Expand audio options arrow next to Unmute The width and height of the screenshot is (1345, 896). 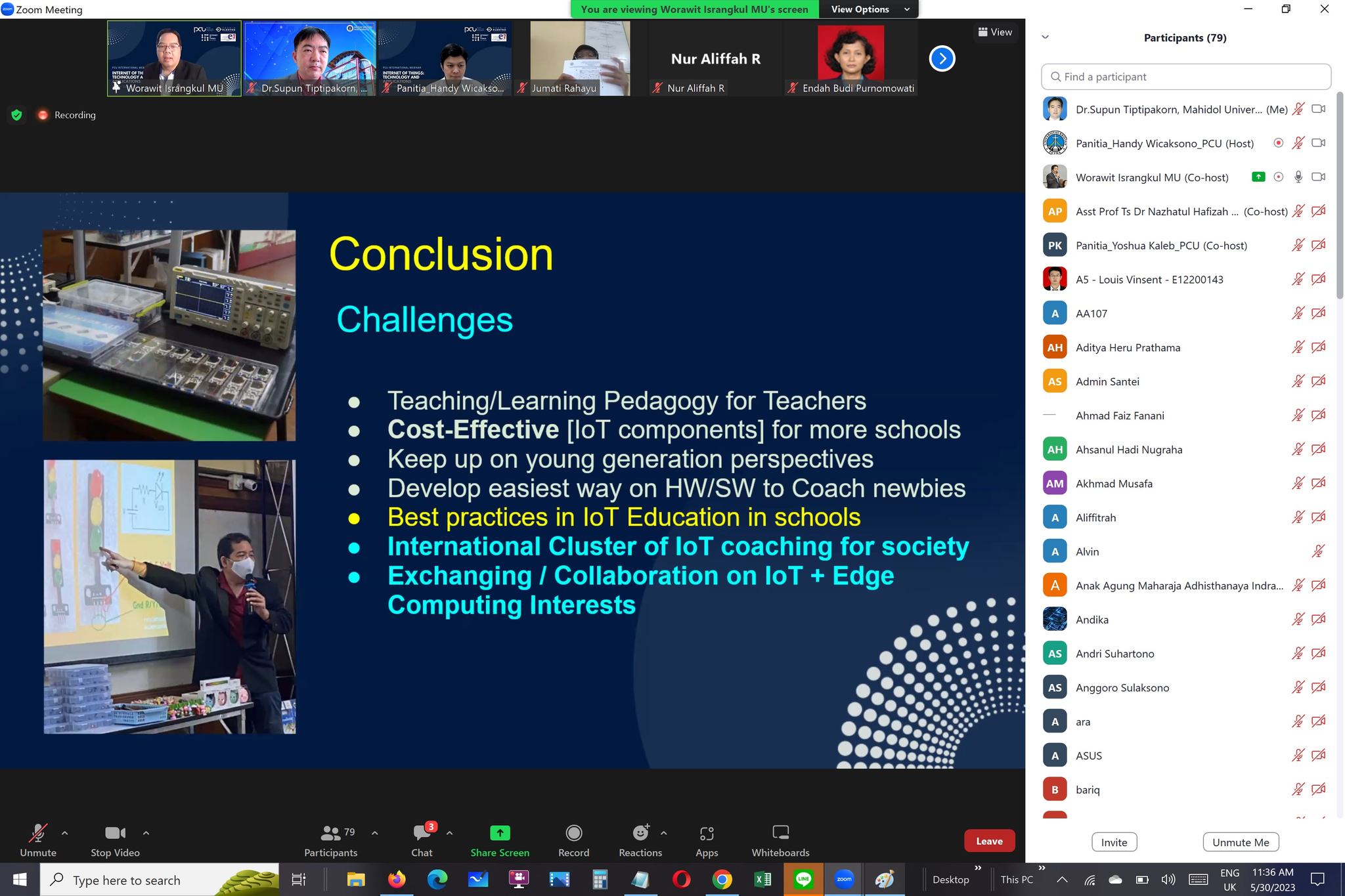(x=64, y=833)
